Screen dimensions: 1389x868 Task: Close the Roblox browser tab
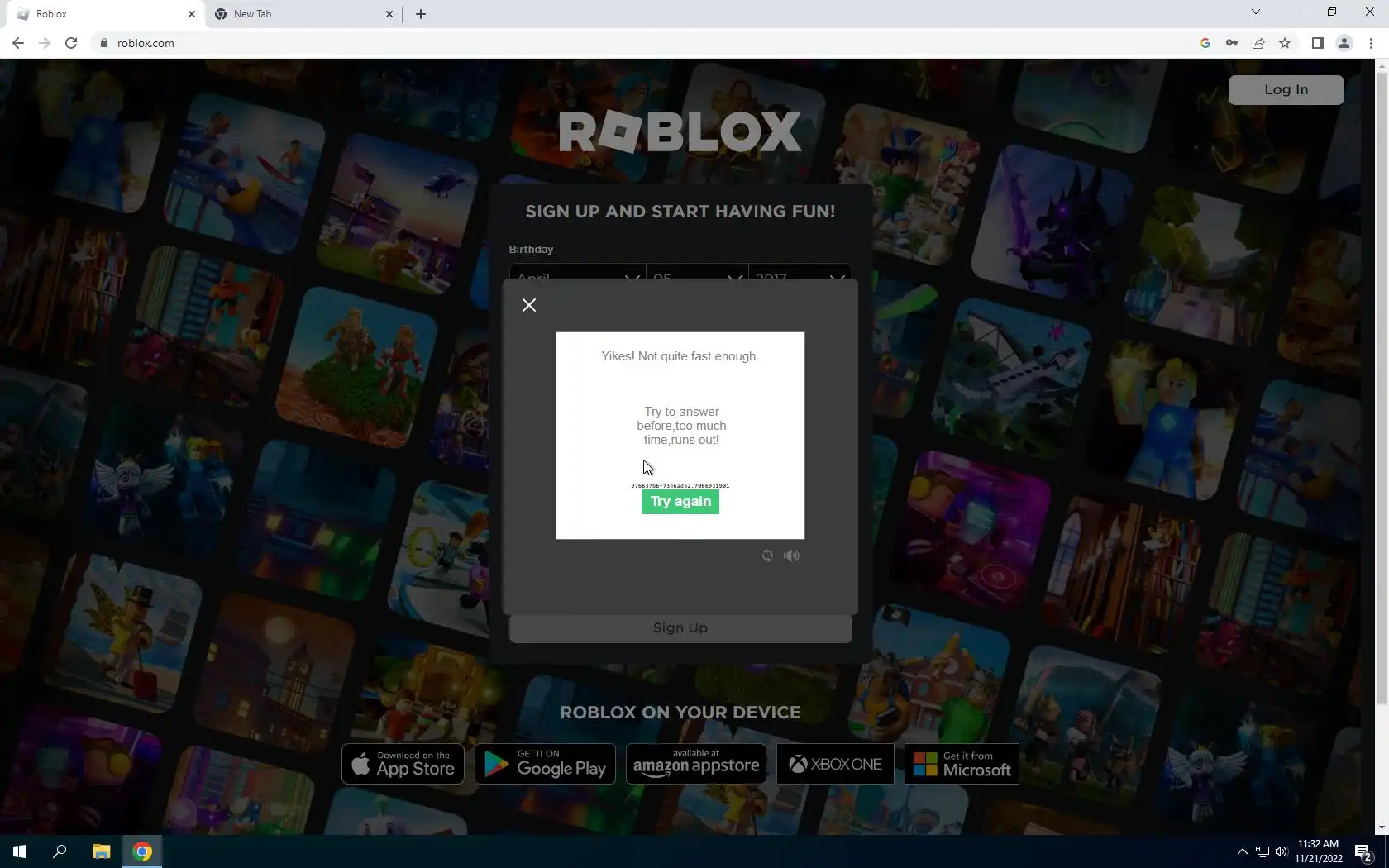[192, 14]
